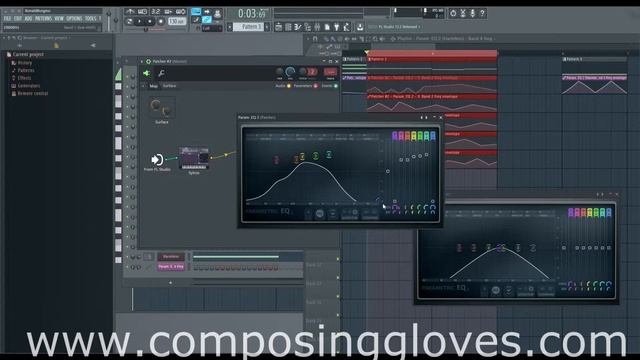Expand Remote control folder in browser
Screen dimensions: 640x360
32,93
